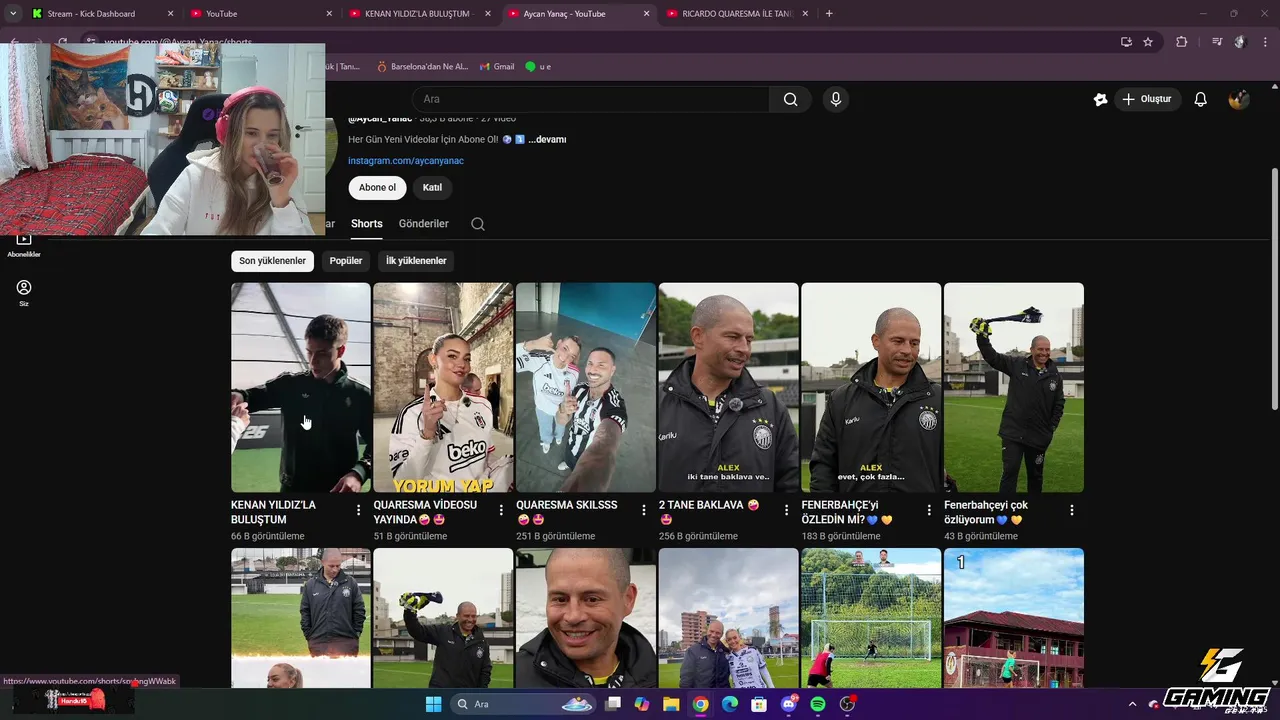Image resolution: width=1280 pixels, height=720 pixels.
Task: Open YouTube notifications bell
Action: [x=1201, y=99]
